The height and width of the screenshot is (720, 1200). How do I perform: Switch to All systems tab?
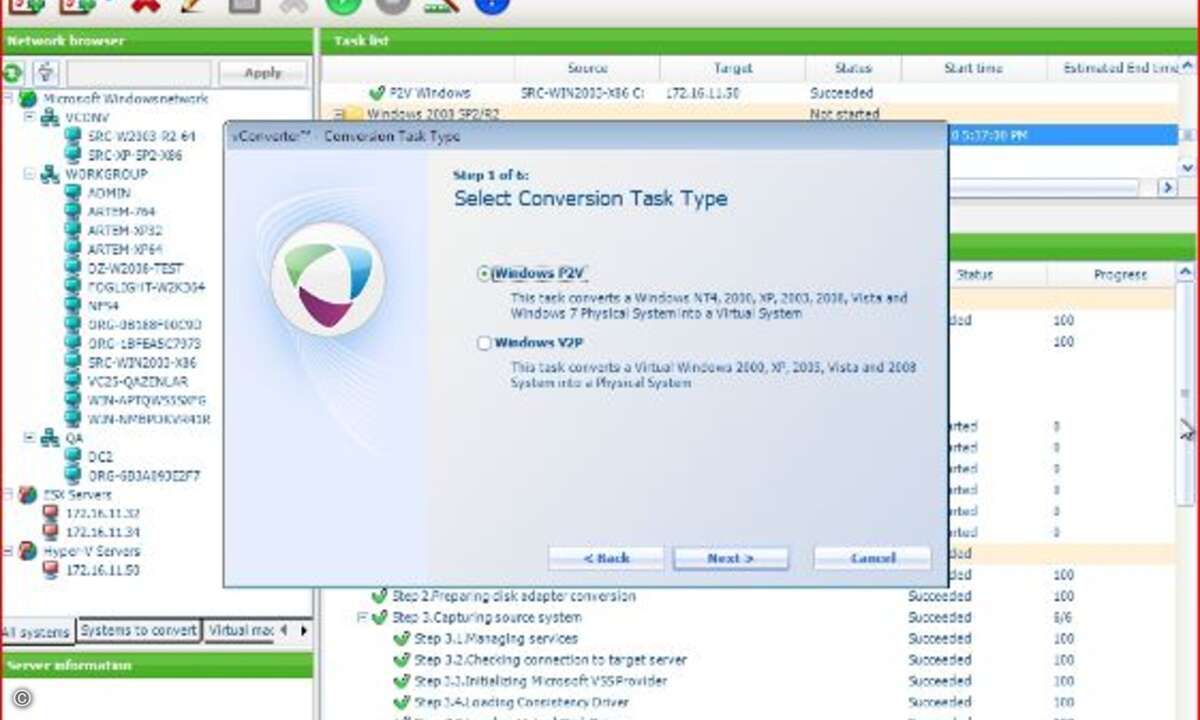[x=37, y=632]
